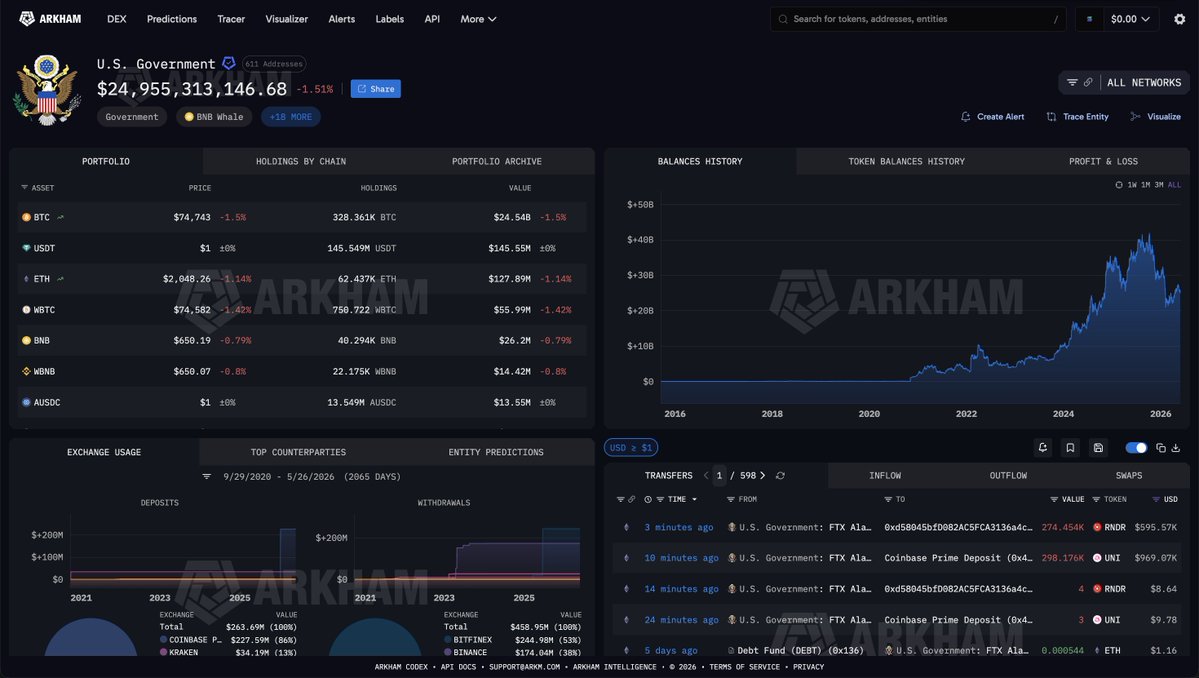Click the U.S. Government seal image
The width and height of the screenshot is (1199, 678).
point(47,90)
